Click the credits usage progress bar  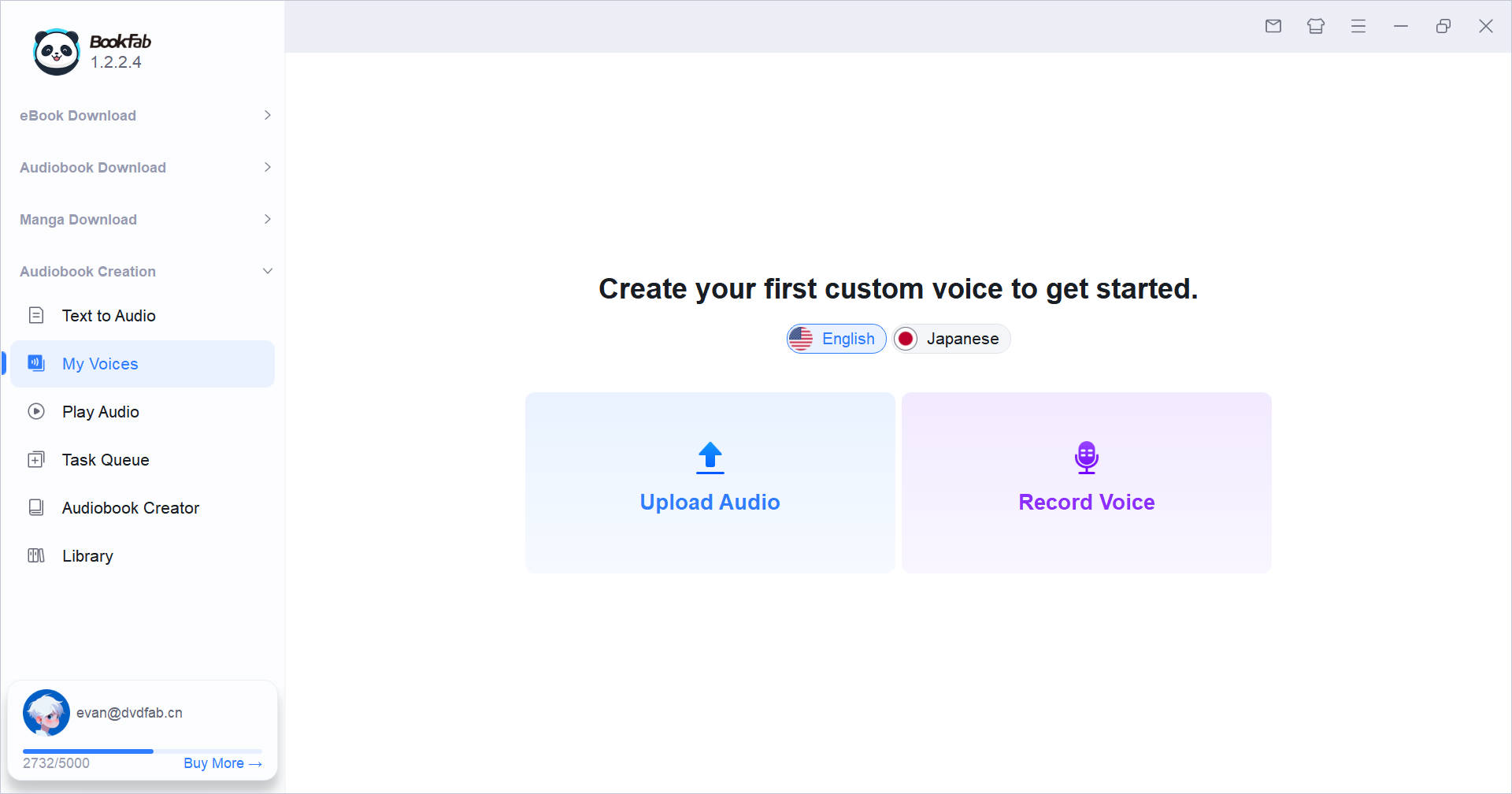pyautogui.click(x=142, y=751)
